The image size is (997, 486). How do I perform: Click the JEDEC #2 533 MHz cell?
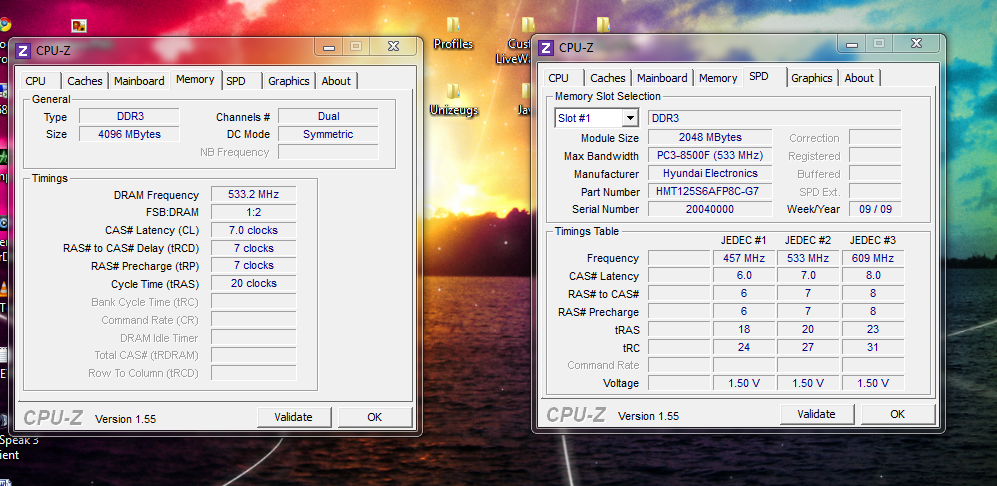pyautogui.click(x=808, y=258)
